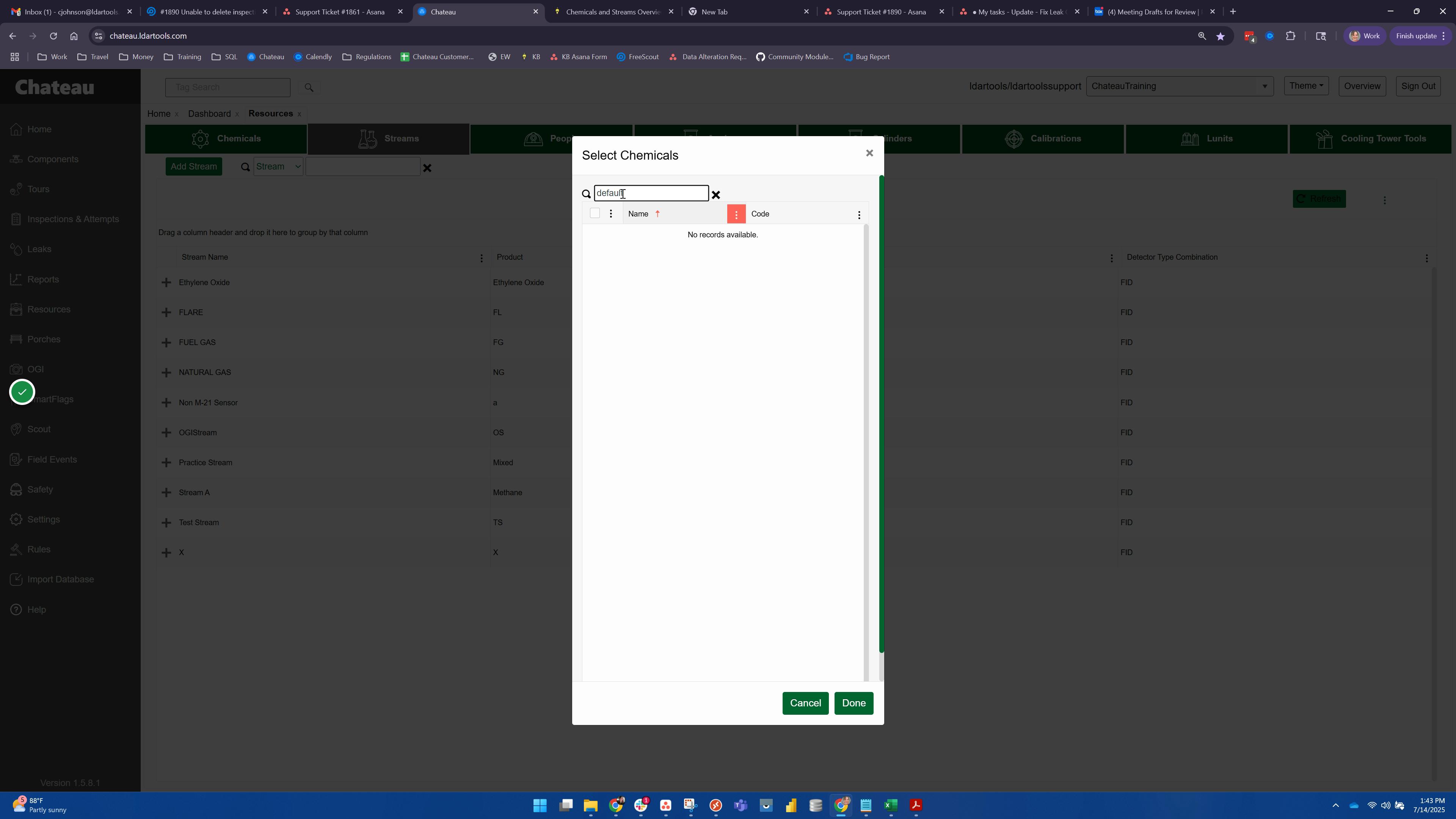The height and width of the screenshot is (819, 1456).
Task: Open the Chemicals tab
Action: coord(226,139)
